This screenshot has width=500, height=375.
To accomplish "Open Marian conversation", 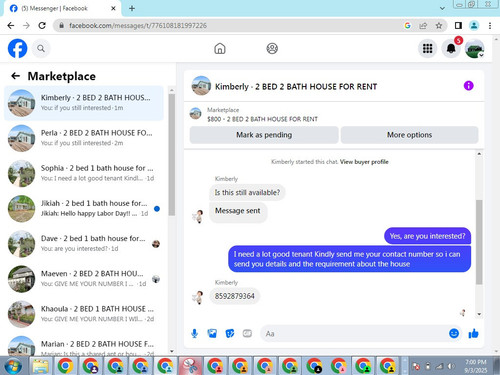I will 84,345.
